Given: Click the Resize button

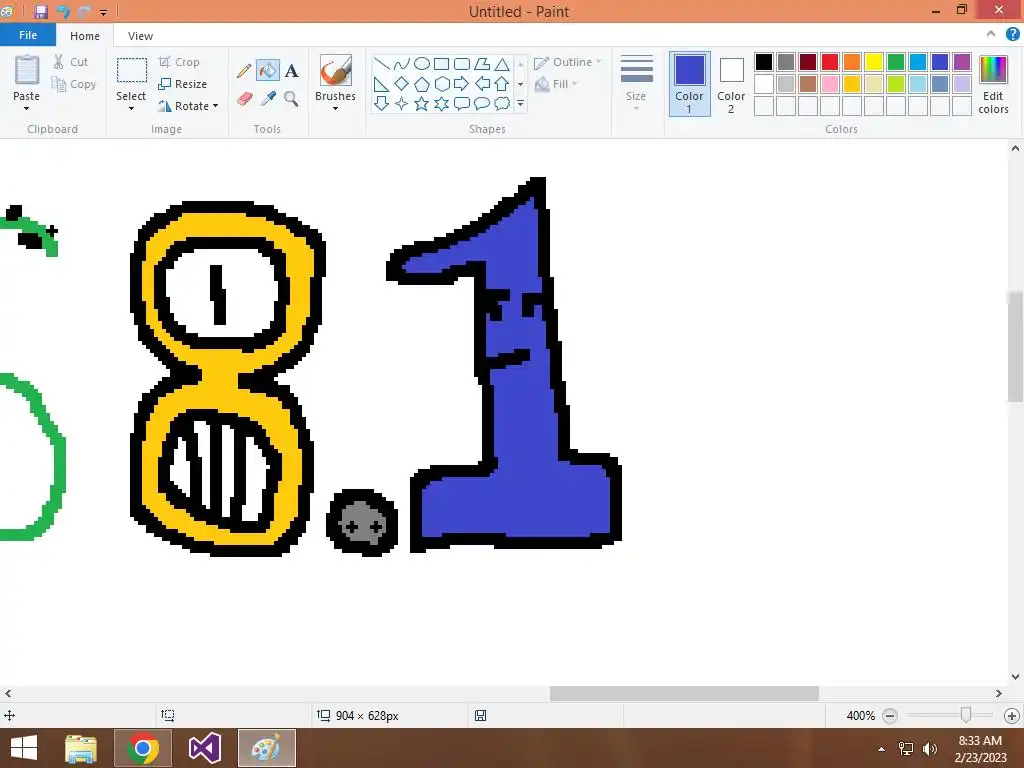Looking at the screenshot, I should tap(183, 84).
